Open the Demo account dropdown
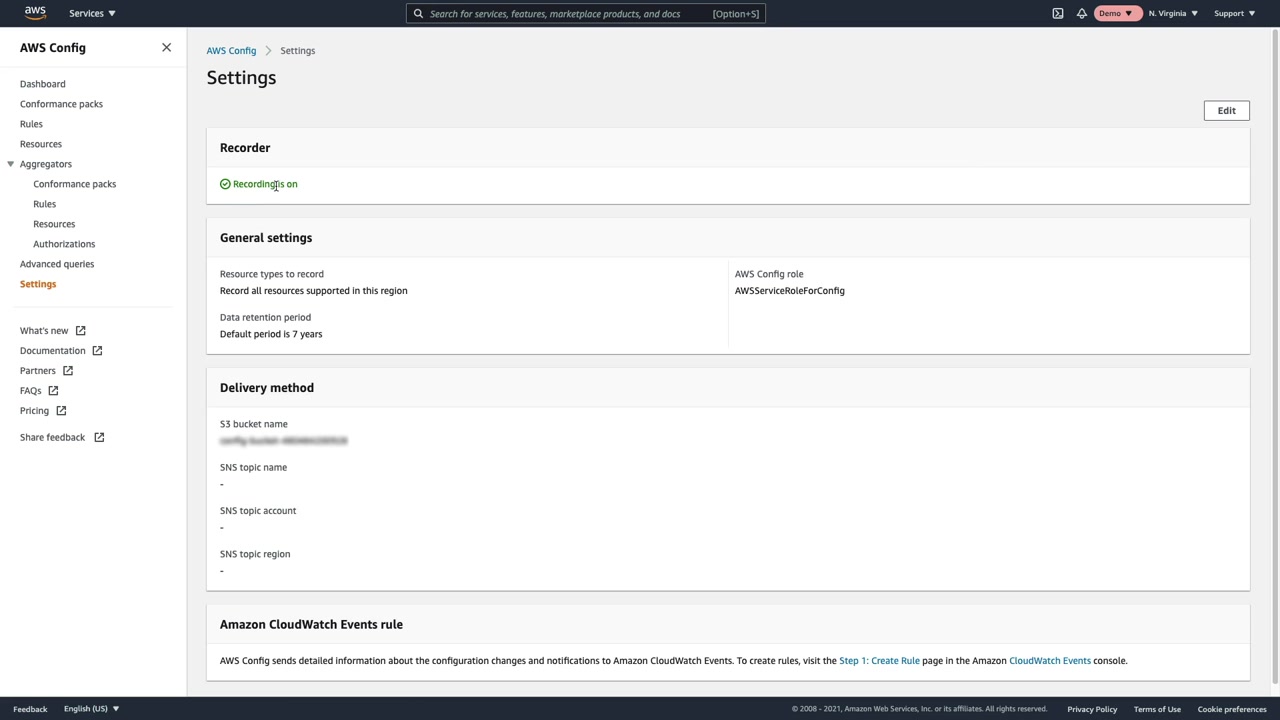This screenshot has height=720, width=1280. coord(1116,14)
